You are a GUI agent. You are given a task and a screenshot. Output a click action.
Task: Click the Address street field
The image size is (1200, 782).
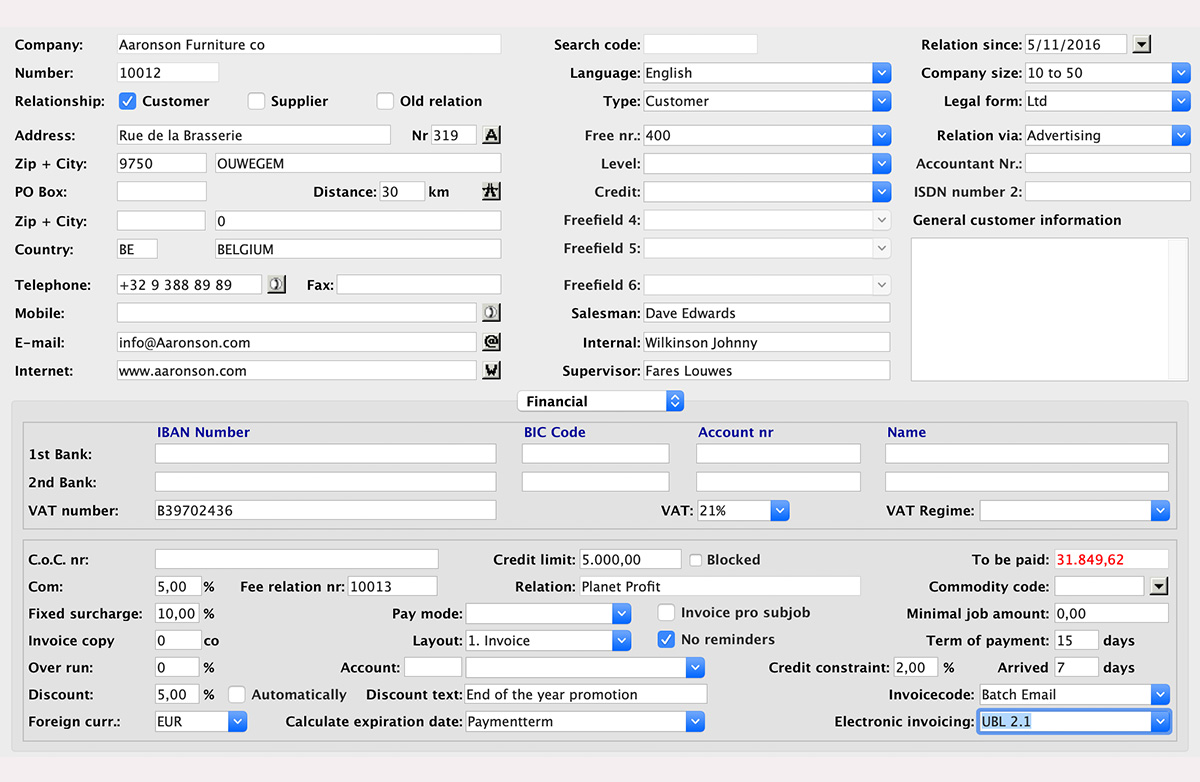pyautogui.click(x=253, y=135)
